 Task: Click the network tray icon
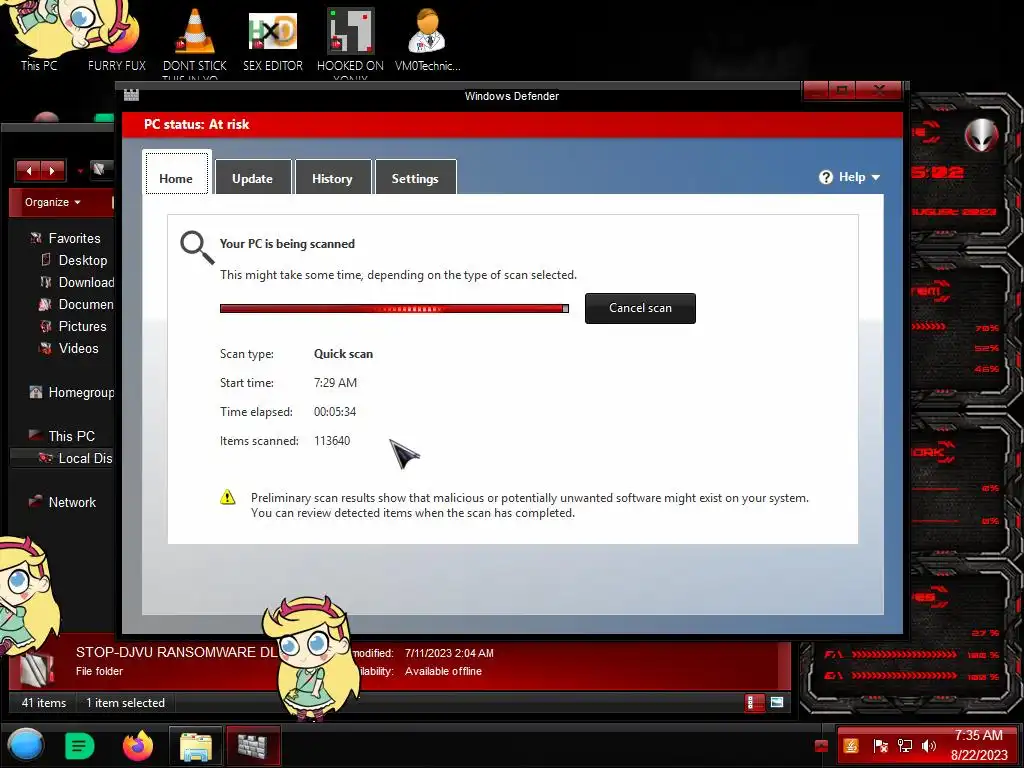click(x=904, y=746)
